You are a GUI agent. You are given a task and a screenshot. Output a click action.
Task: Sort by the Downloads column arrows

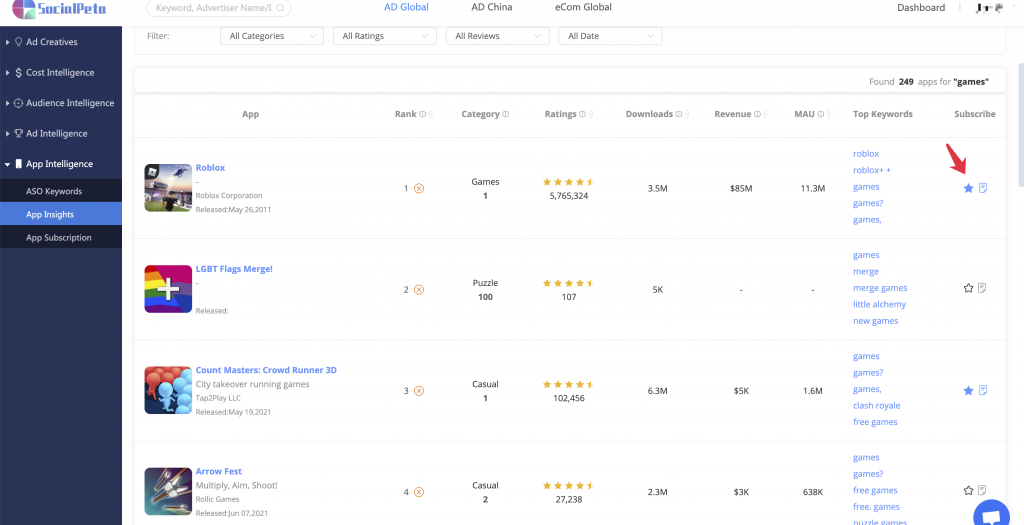[x=687, y=114]
